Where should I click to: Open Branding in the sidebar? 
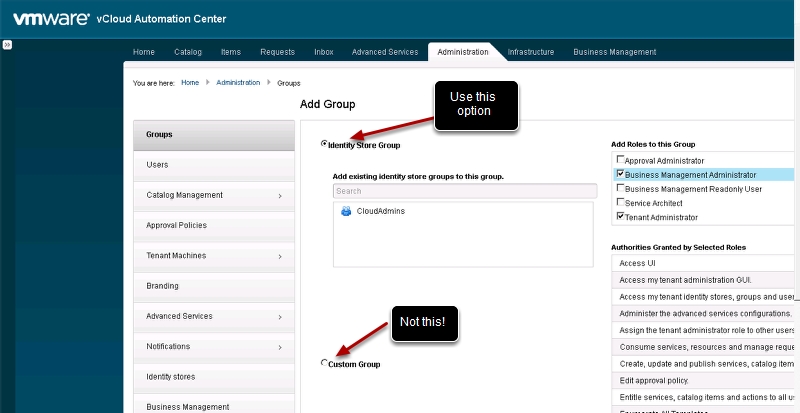pos(214,286)
